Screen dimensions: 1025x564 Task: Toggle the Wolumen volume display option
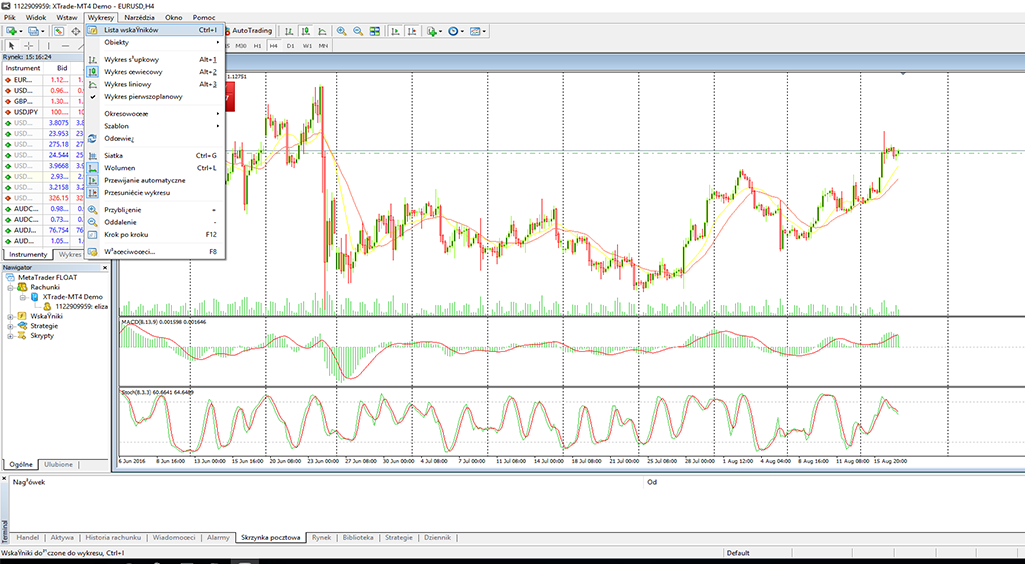(119, 168)
